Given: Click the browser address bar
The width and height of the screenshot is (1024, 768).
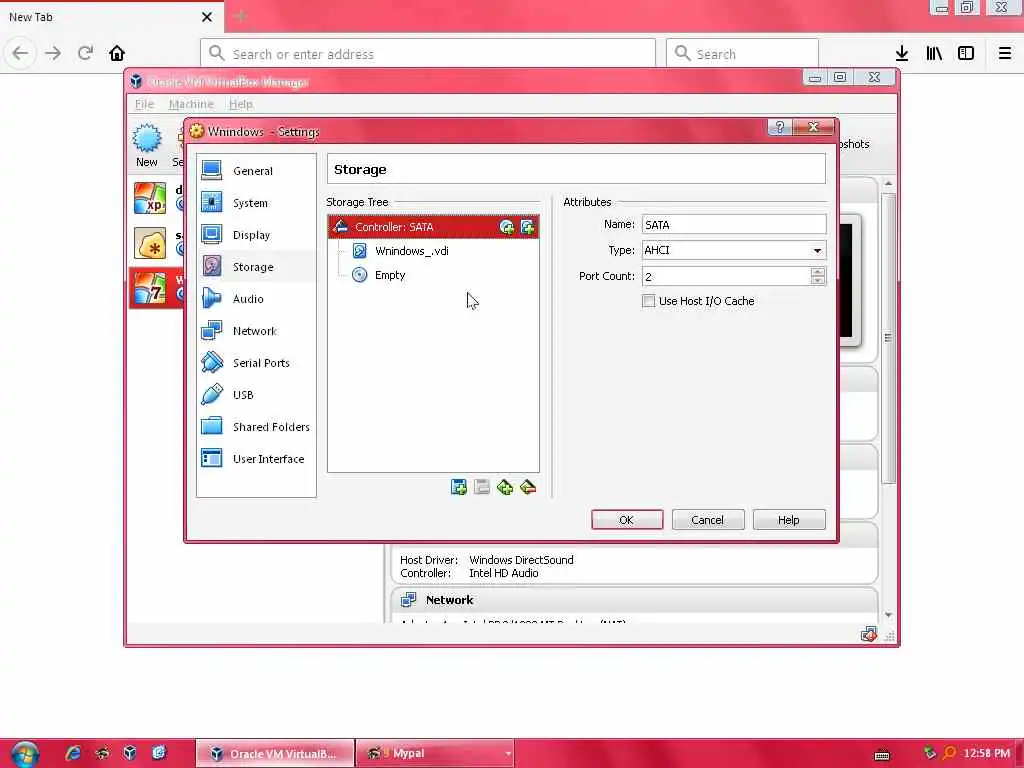Looking at the screenshot, I should pos(428,54).
